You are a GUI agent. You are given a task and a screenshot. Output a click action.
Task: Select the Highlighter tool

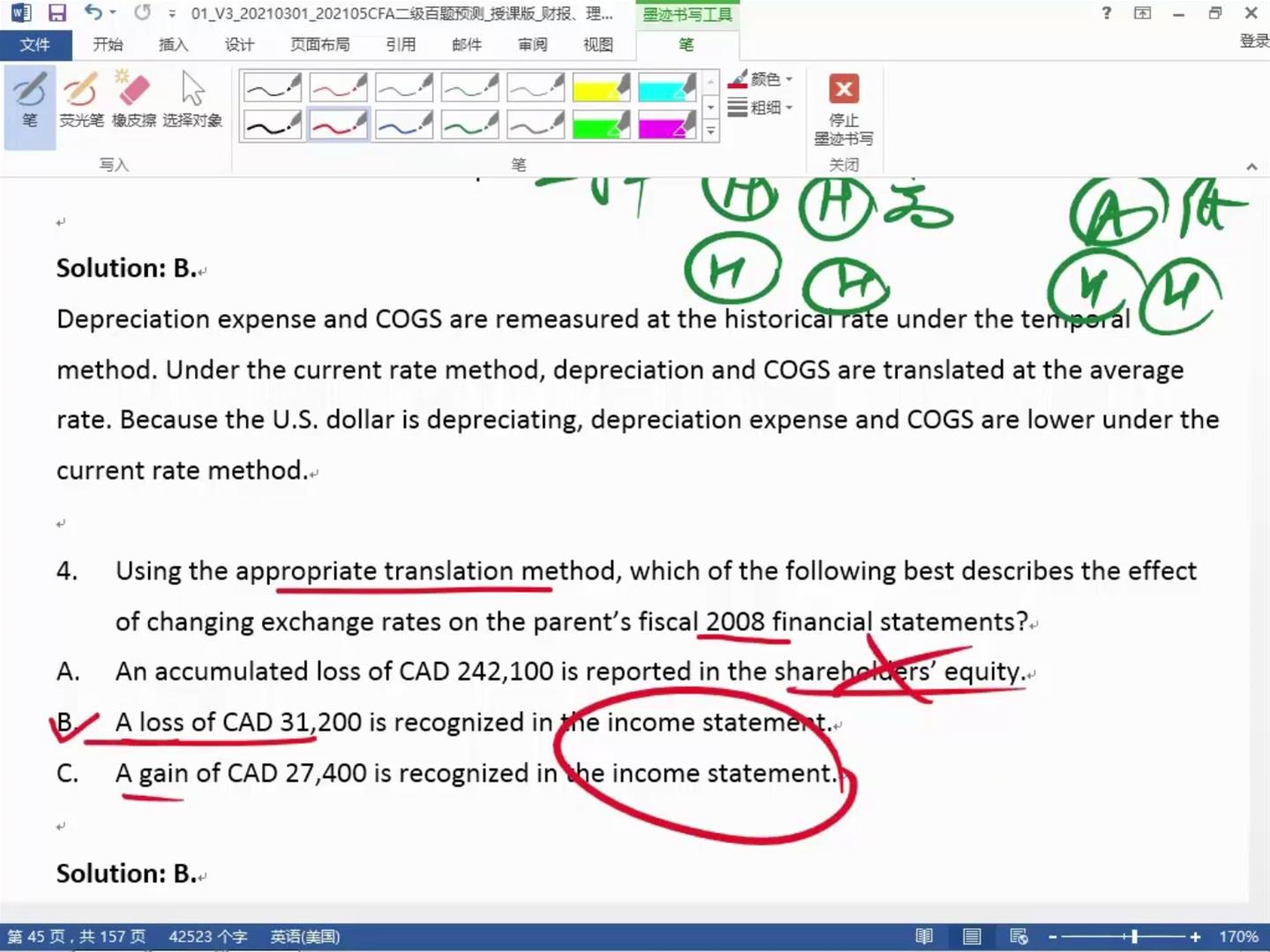(81, 101)
